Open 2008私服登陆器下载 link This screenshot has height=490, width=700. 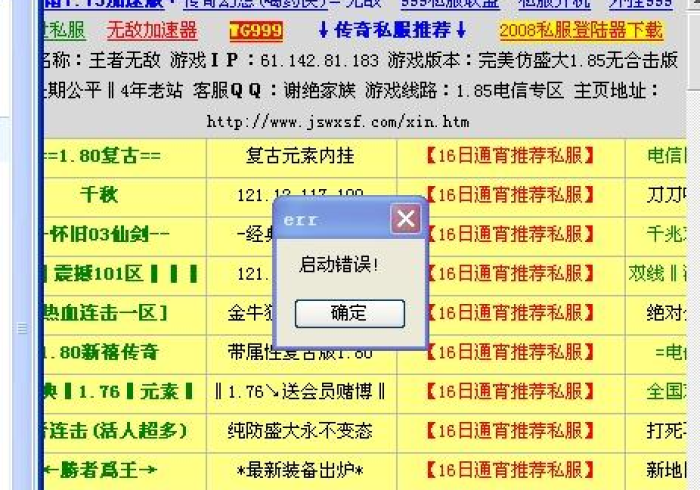click(x=581, y=30)
